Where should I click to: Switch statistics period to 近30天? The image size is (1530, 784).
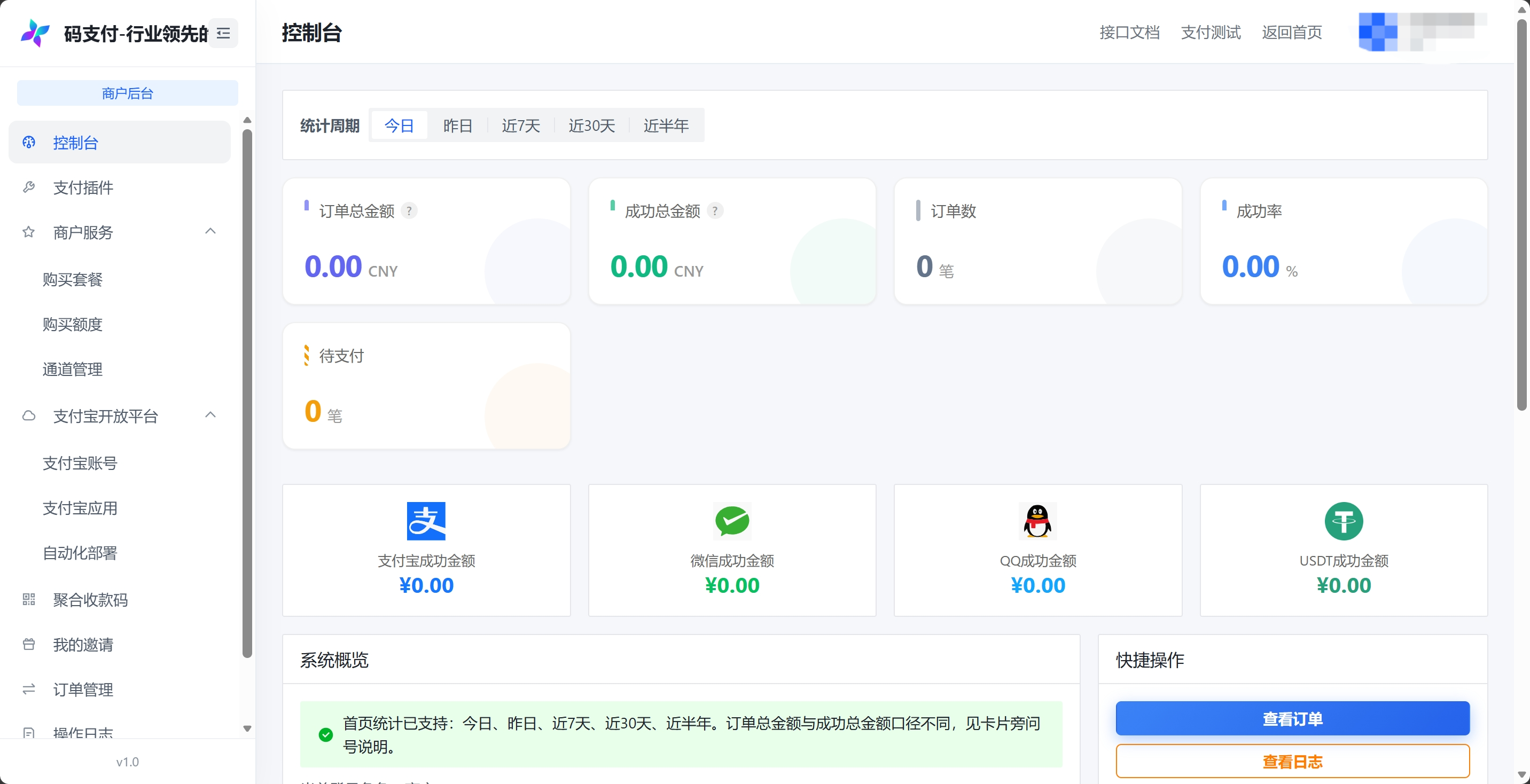click(591, 126)
